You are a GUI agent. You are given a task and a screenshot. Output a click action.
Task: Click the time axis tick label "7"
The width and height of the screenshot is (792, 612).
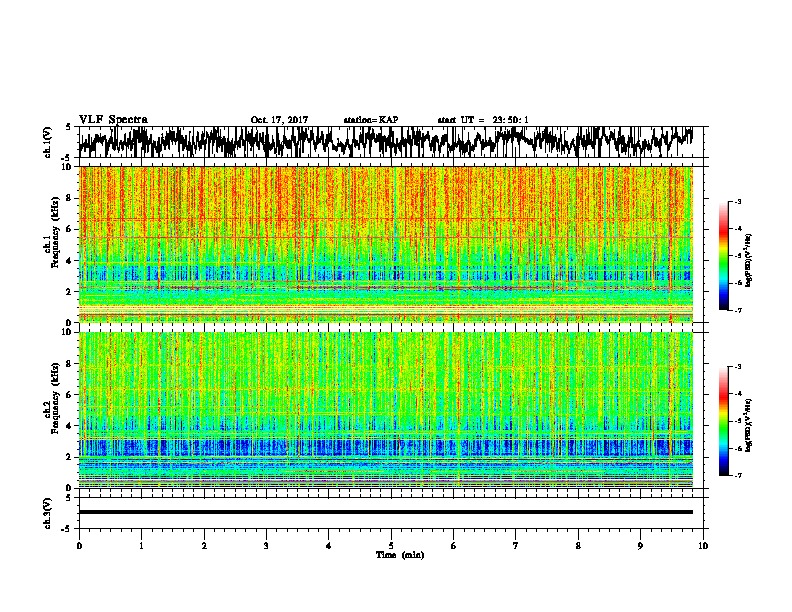tap(516, 546)
